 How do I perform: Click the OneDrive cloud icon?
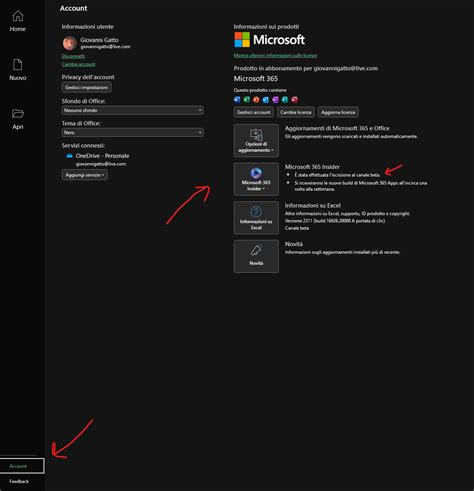69,156
